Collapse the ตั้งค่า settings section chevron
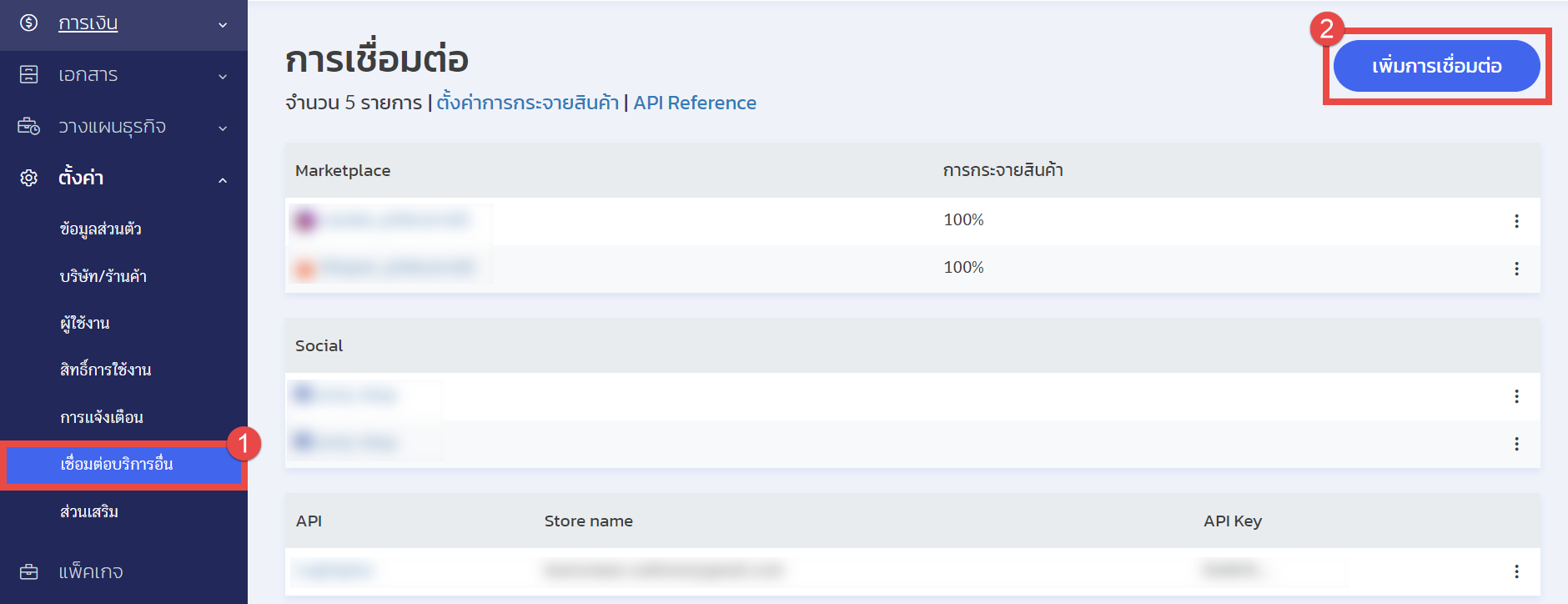1568x604 pixels. tap(223, 180)
